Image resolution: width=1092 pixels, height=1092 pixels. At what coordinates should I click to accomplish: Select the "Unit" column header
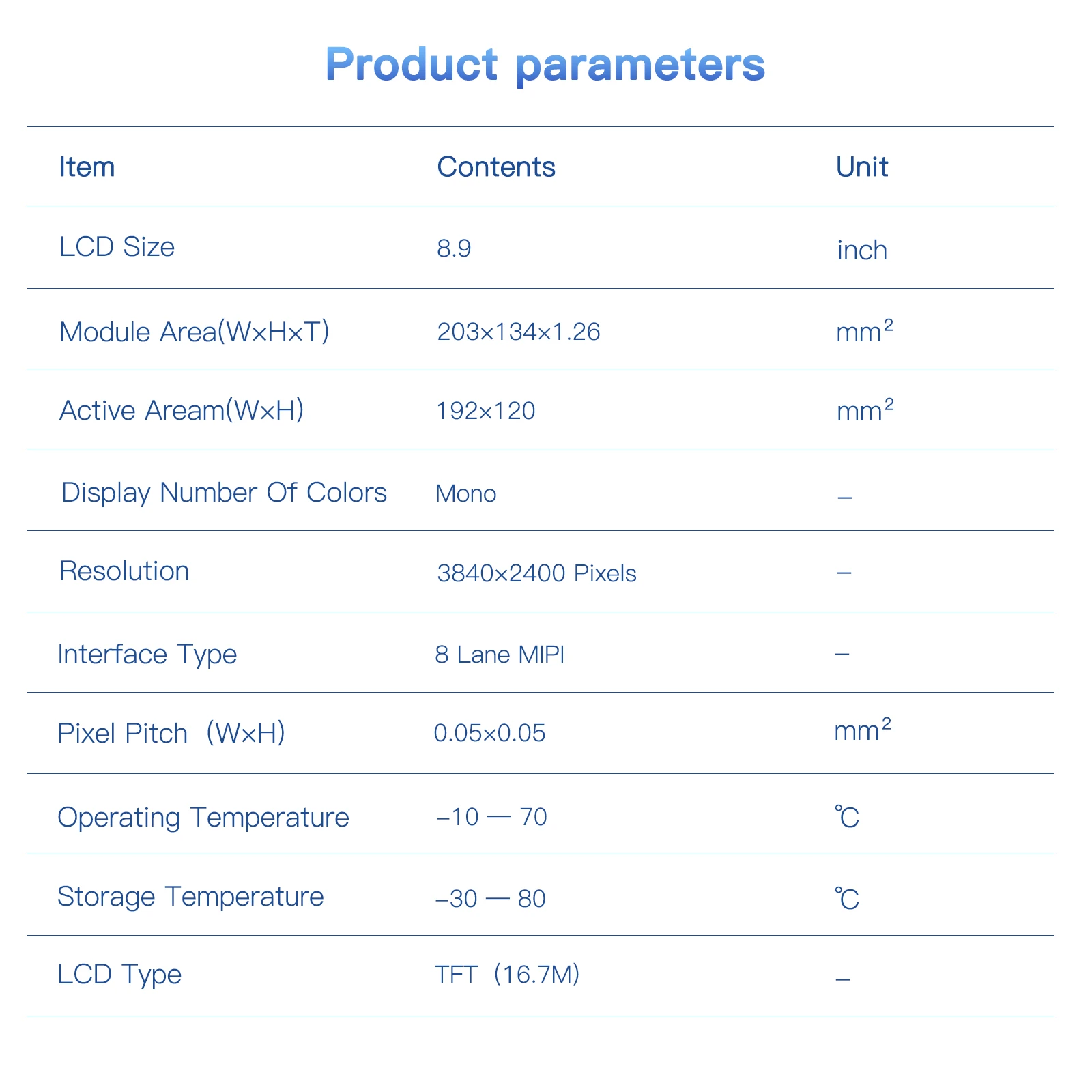(x=861, y=167)
